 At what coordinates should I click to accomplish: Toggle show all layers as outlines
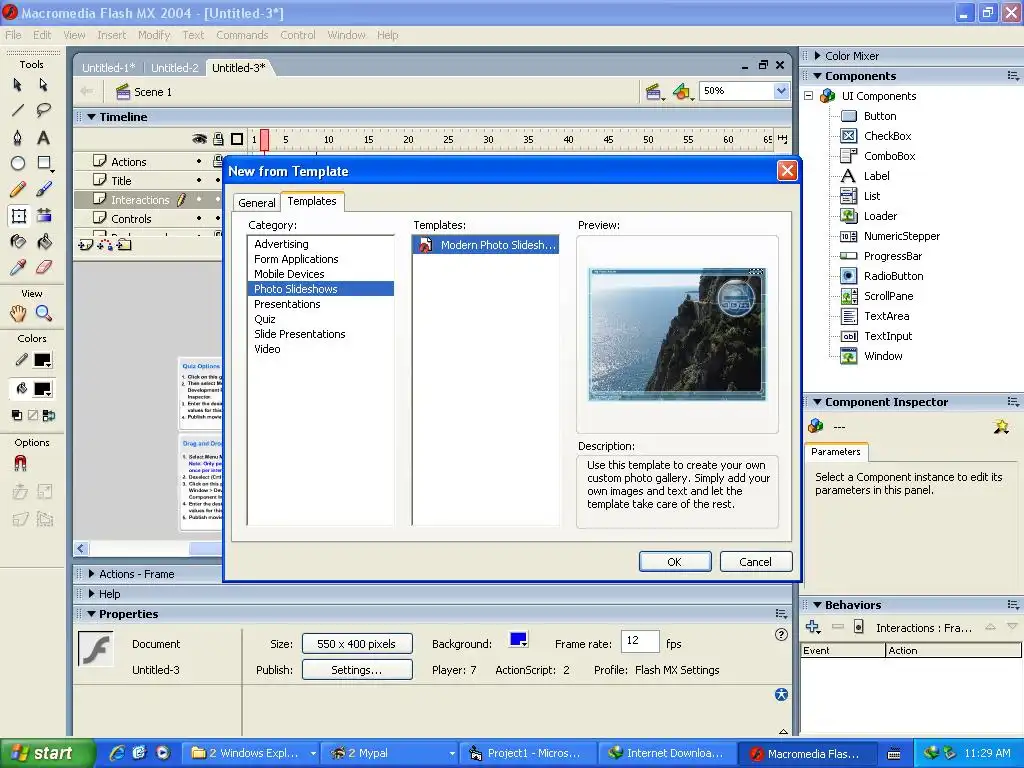(237, 139)
